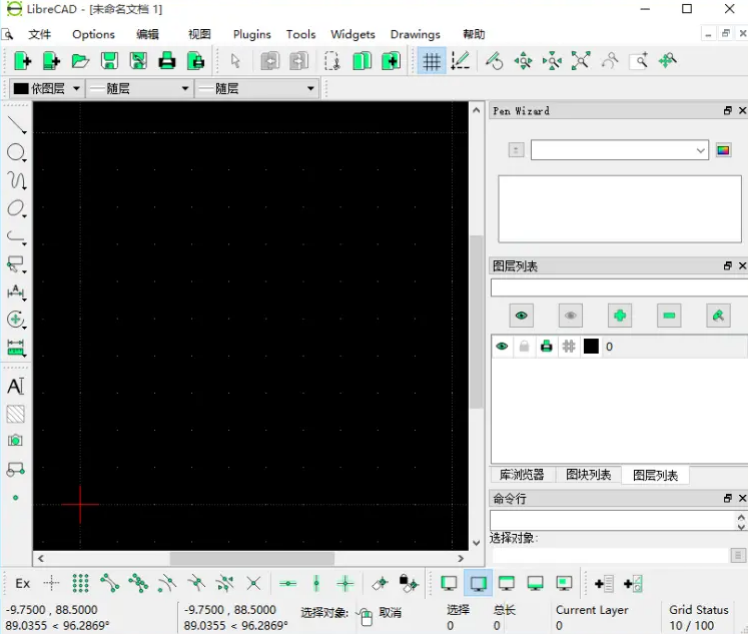
Task: Click the zoom in icon
Action: 523,61
